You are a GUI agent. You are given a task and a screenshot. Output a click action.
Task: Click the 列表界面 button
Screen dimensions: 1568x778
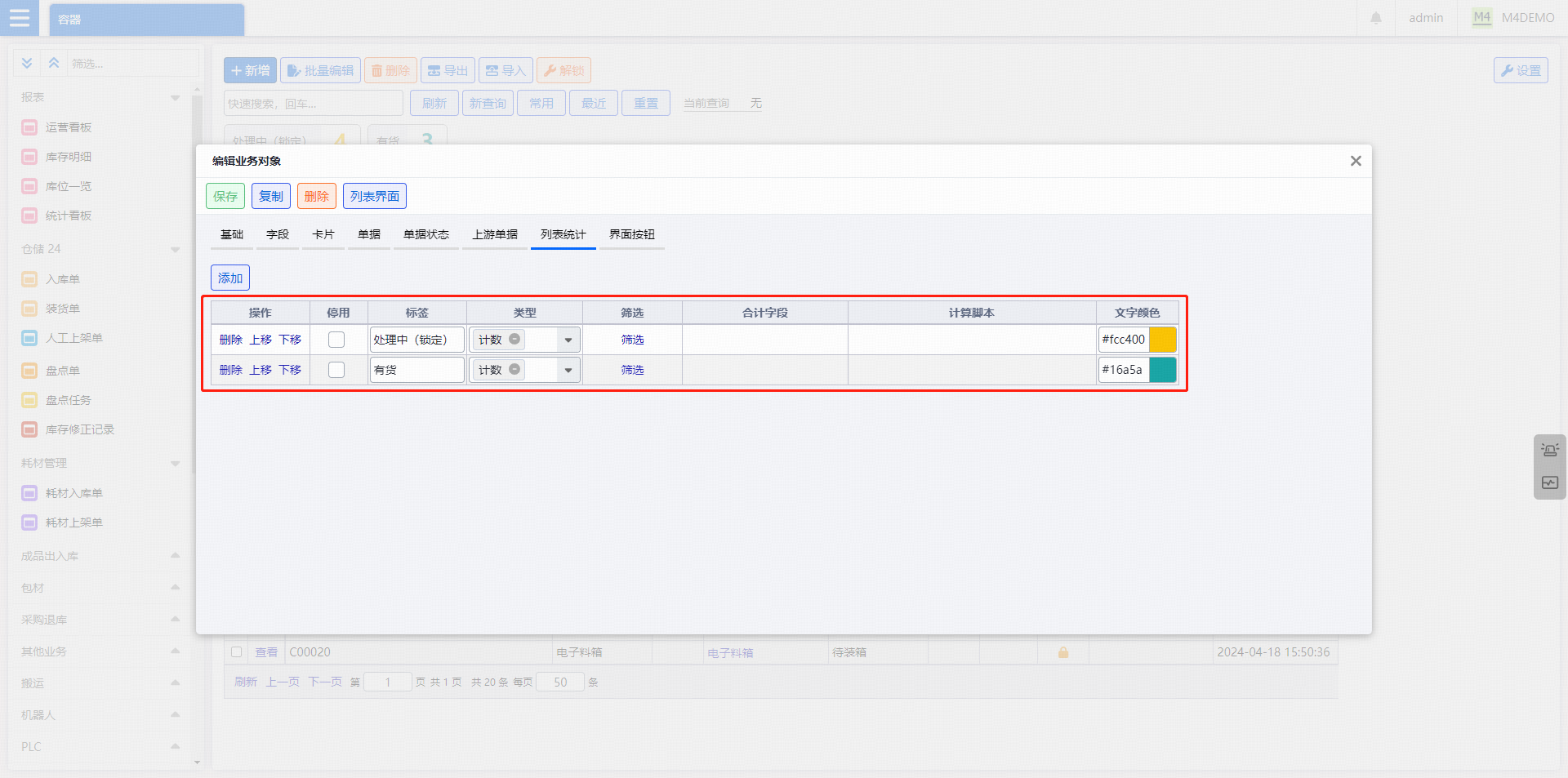[x=375, y=196]
